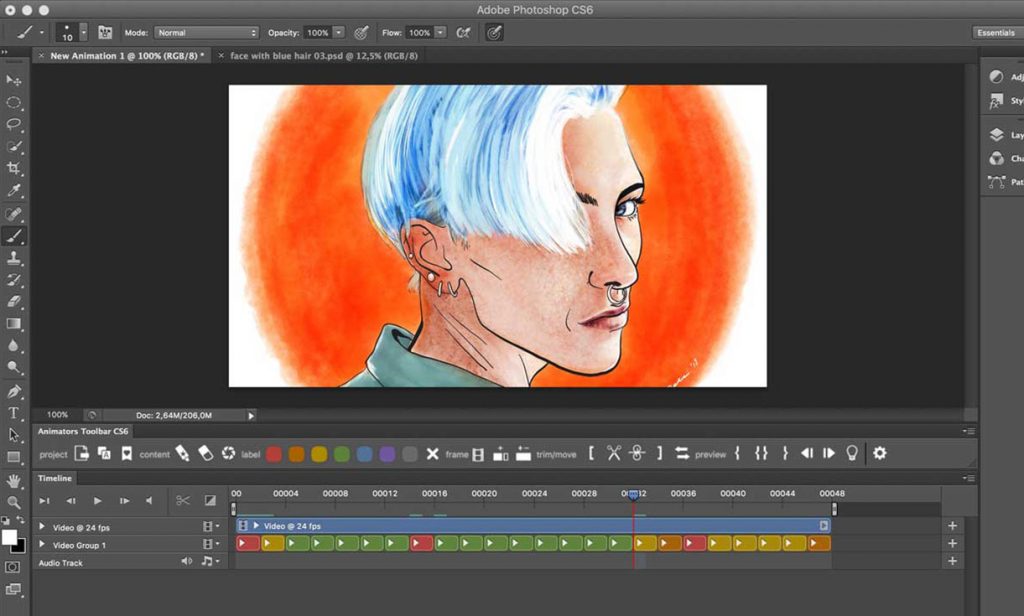Click the content bookmark icon in Animators Toolbar
Screen dimensions: 1024x616
127,453
